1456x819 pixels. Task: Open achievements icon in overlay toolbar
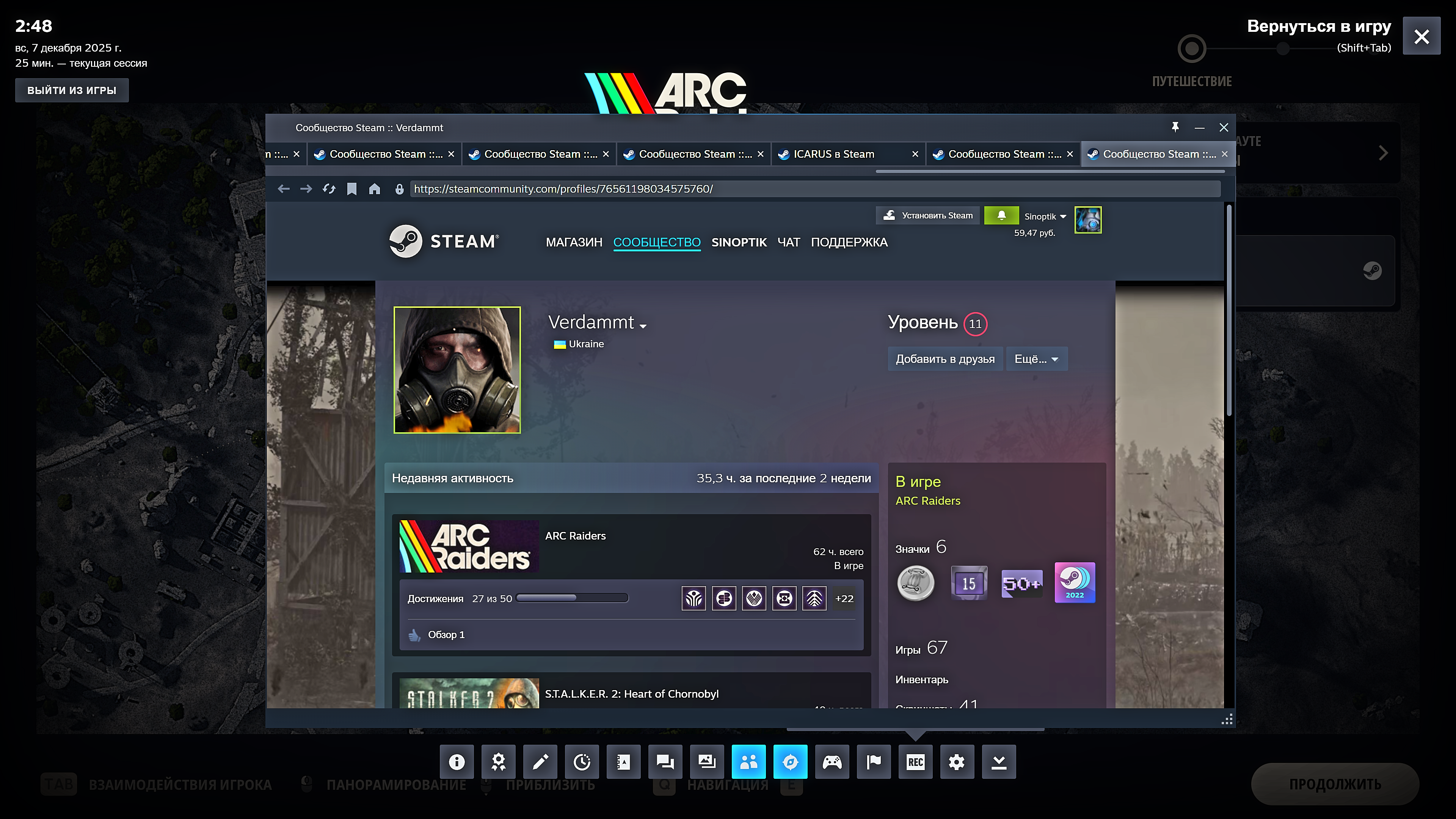pyautogui.click(x=498, y=762)
